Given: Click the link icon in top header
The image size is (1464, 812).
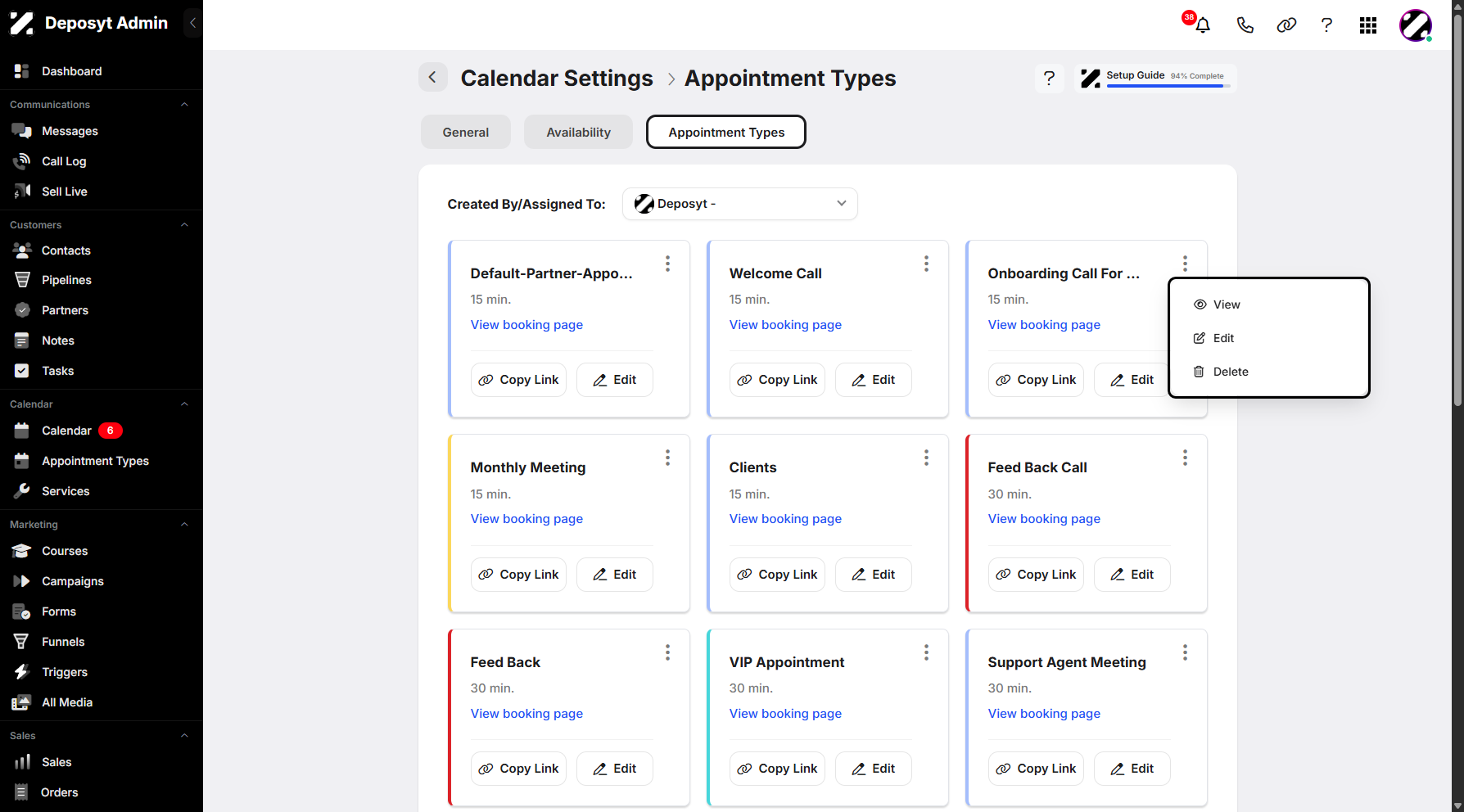Looking at the screenshot, I should pyautogui.click(x=1286, y=25).
